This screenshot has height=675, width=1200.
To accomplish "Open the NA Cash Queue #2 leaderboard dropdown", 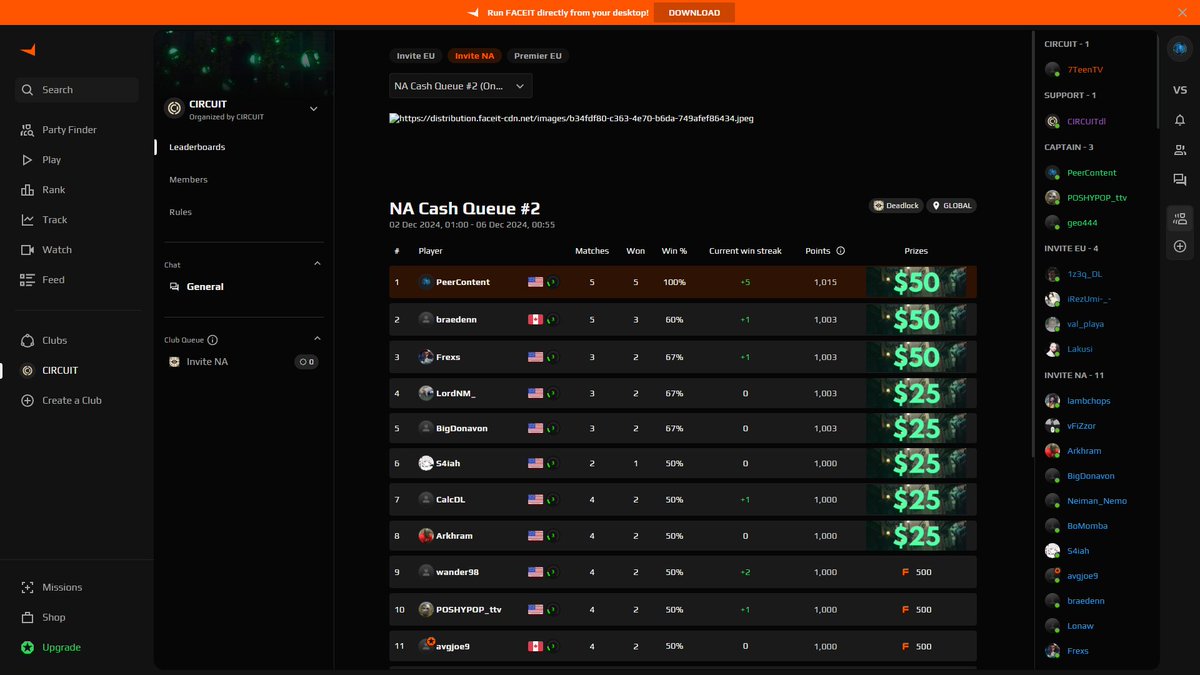I will point(460,86).
